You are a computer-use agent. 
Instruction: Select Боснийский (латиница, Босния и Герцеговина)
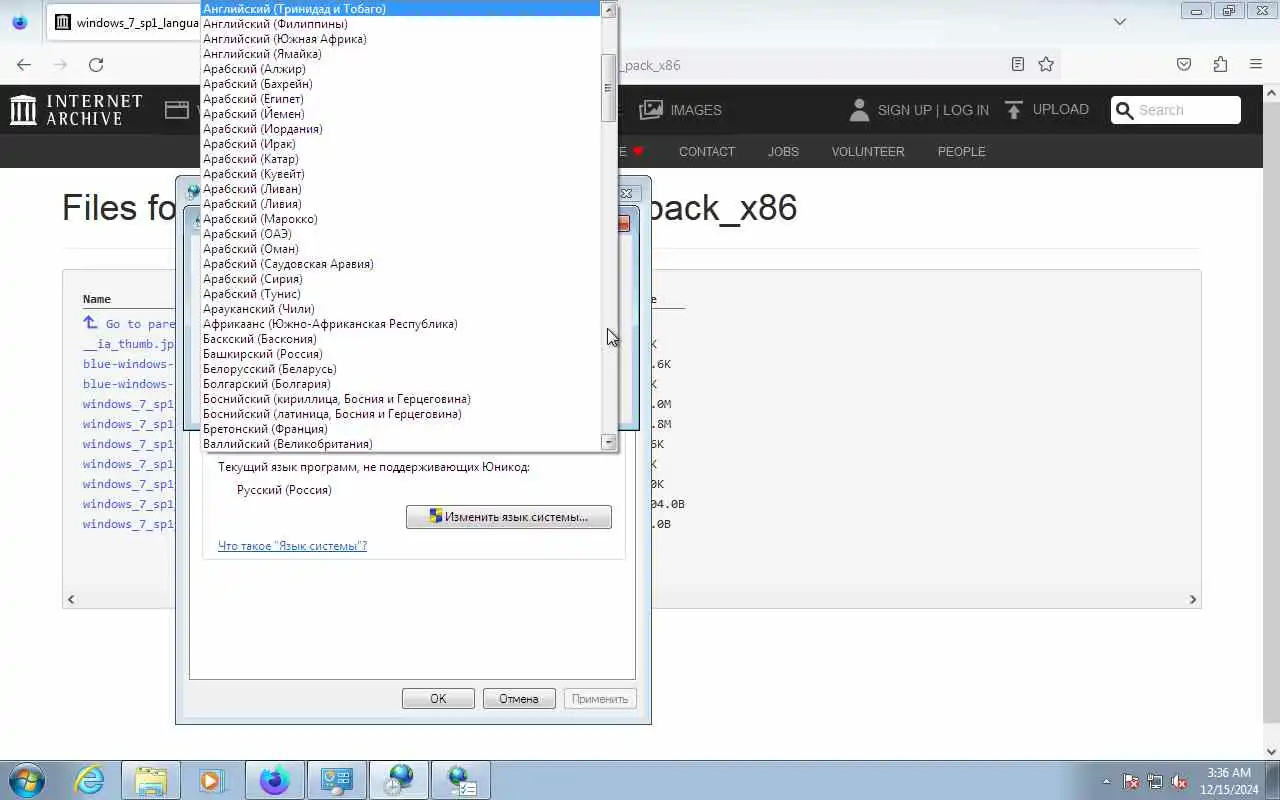coord(400,414)
